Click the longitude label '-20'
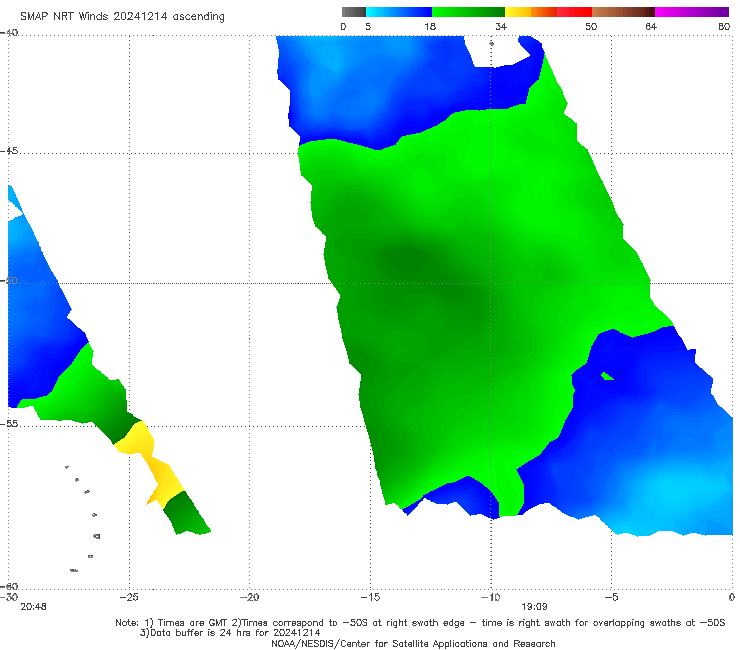The width and height of the screenshot is (740, 650). pos(249,597)
